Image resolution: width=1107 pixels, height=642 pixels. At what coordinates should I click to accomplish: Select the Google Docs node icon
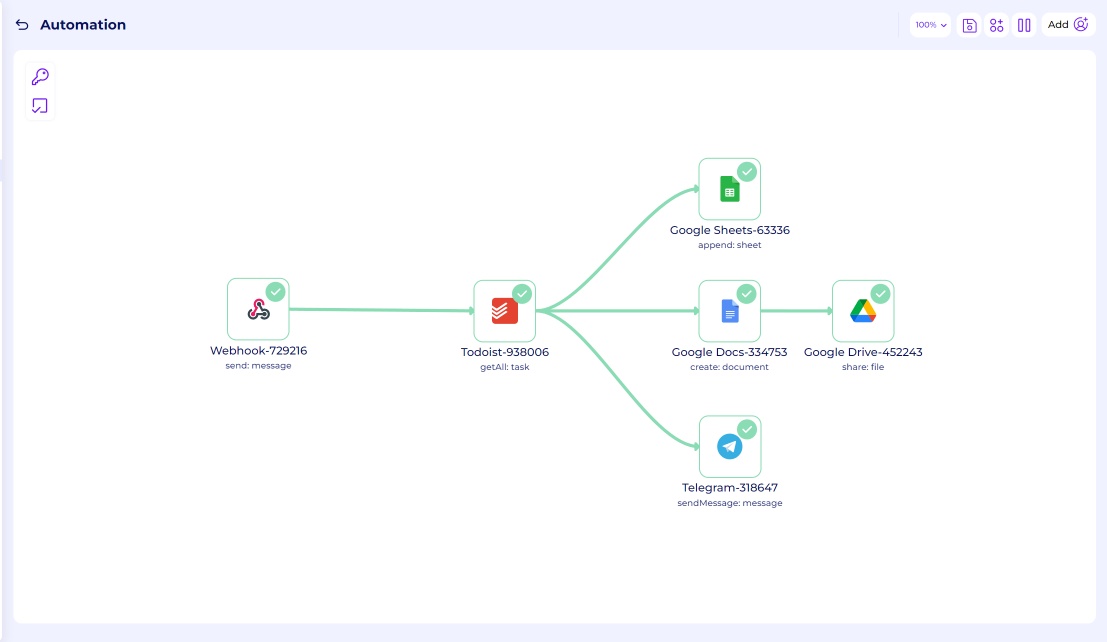pyautogui.click(x=729, y=311)
